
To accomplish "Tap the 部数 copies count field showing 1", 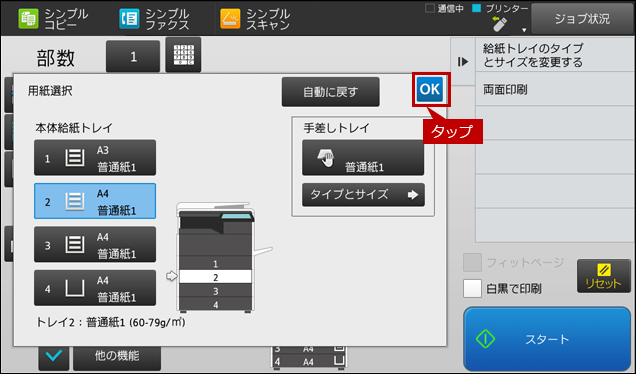I will click(x=133, y=56).
